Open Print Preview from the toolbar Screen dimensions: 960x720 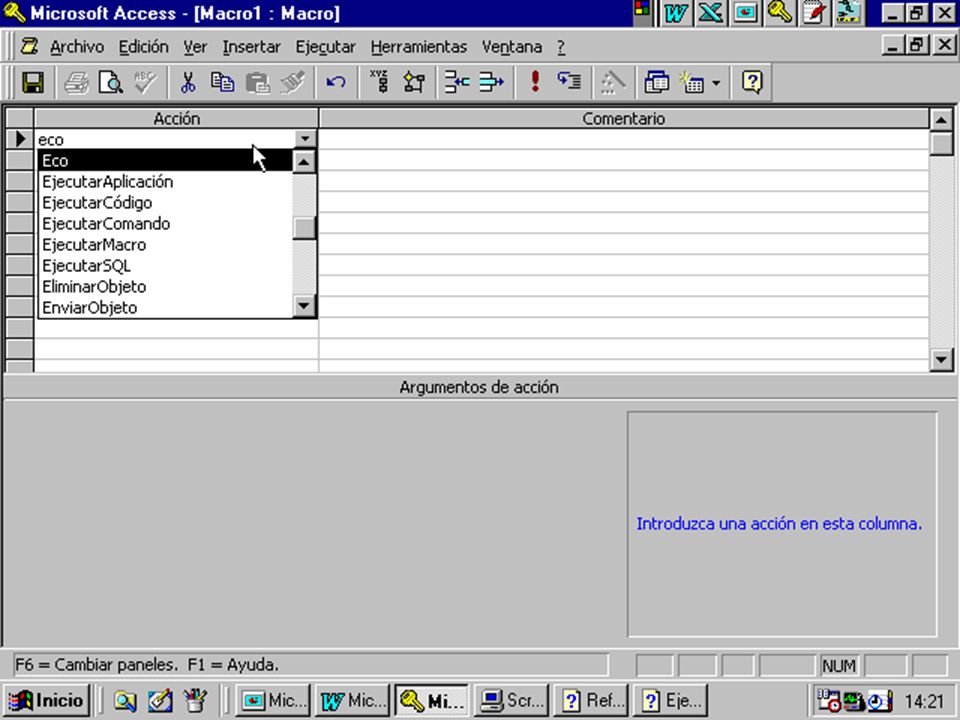click(111, 82)
